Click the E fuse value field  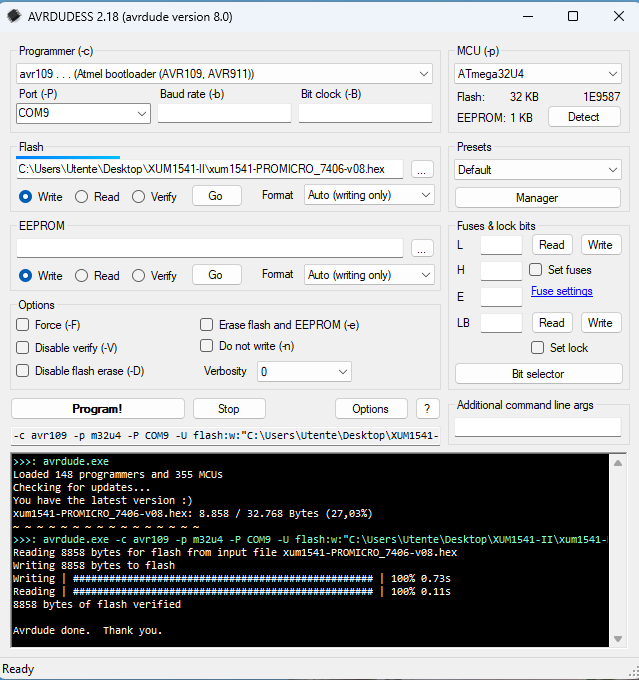click(x=501, y=297)
